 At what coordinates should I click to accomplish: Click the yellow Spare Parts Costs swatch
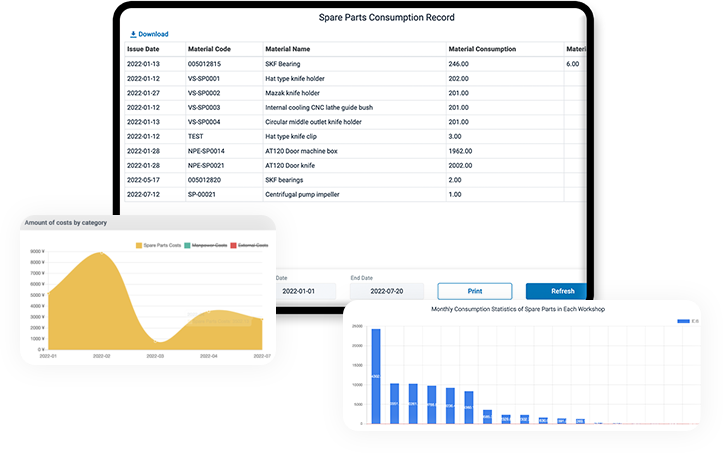pos(138,245)
